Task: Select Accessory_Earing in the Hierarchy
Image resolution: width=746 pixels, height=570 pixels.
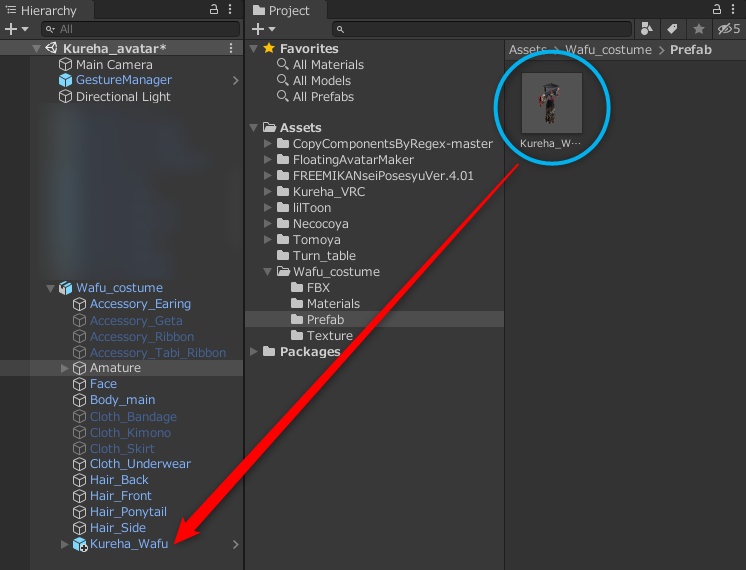Action: coord(140,304)
